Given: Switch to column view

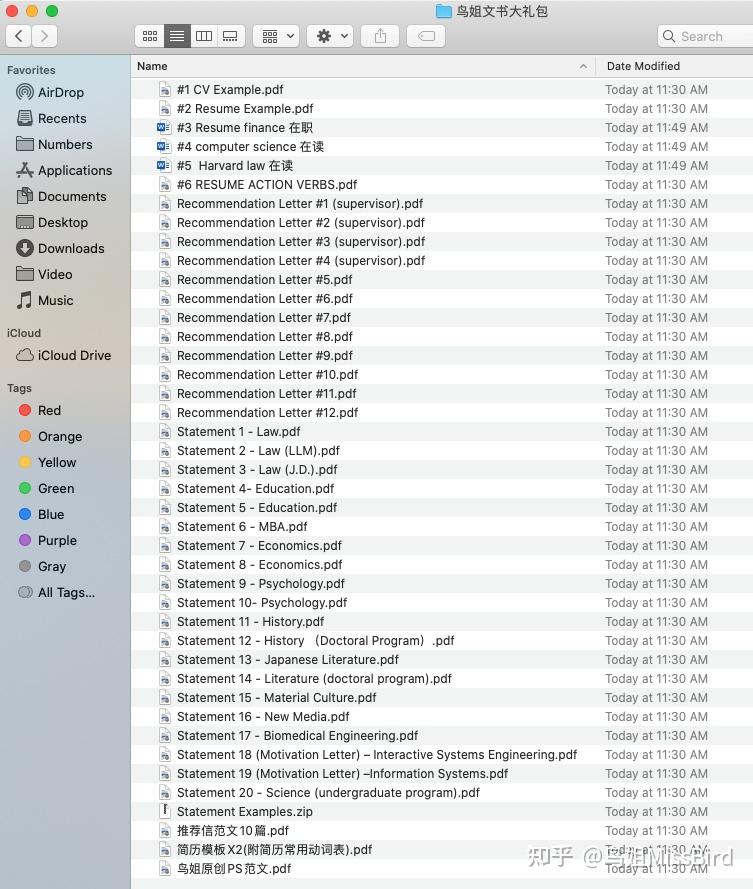Looking at the screenshot, I should tap(204, 36).
